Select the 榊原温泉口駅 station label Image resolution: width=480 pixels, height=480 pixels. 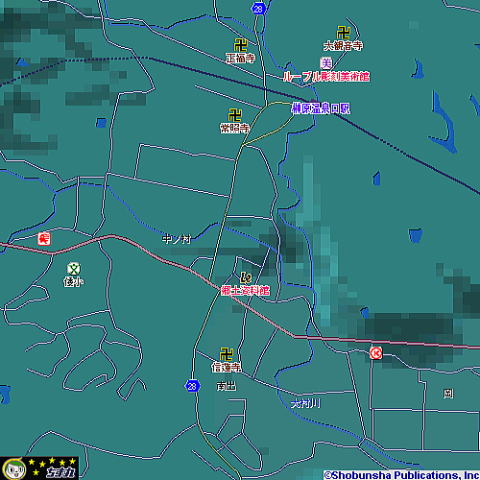coord(321,108)
